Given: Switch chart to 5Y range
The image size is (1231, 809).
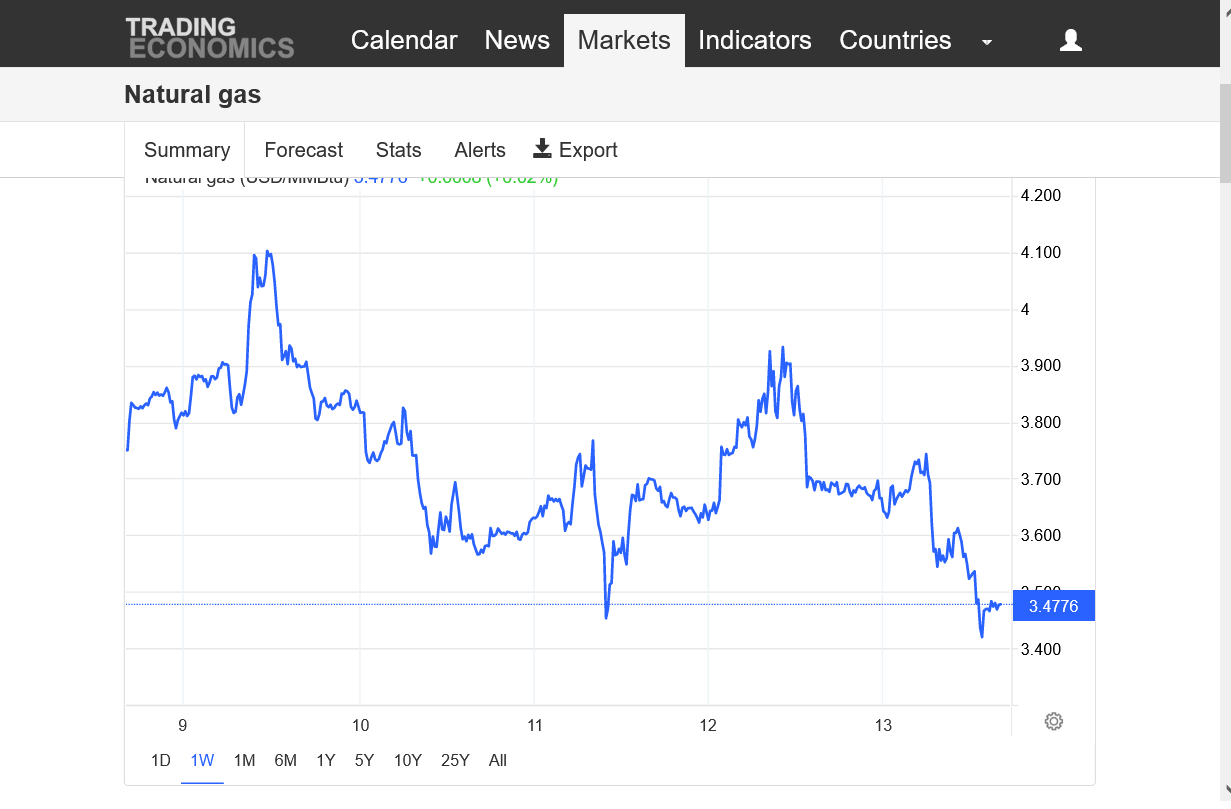Looking at the screenshot, I should point(364,760).
